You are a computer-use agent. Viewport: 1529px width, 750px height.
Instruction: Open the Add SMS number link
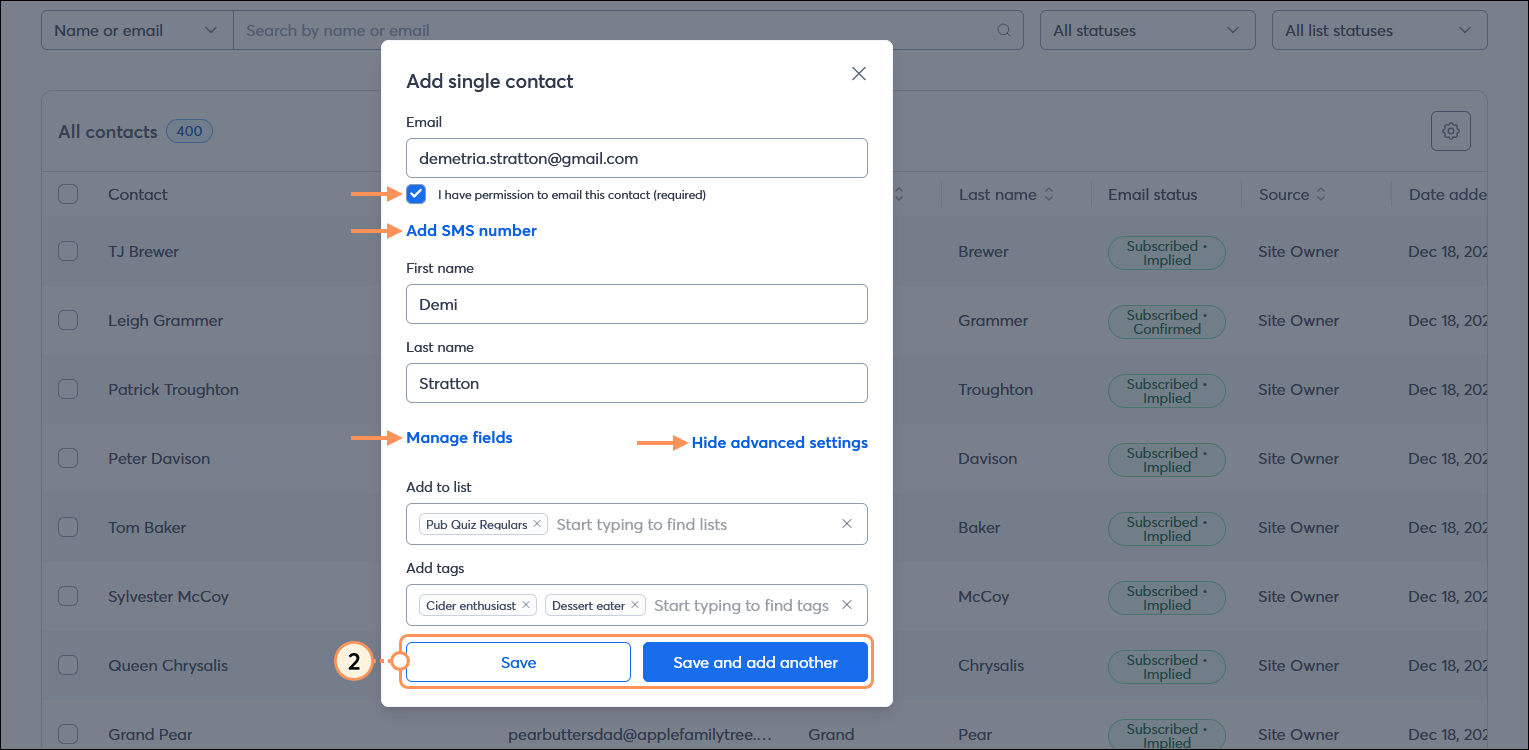click(x=471, y=230)
